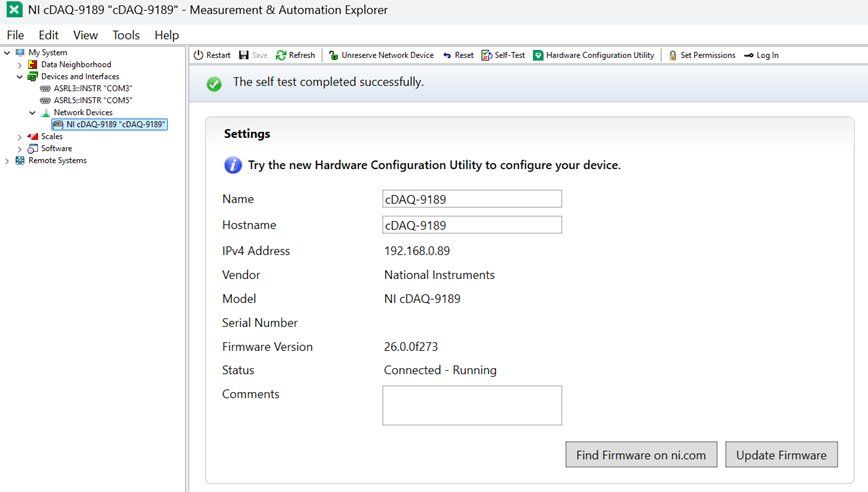Click Unreserve Network Device
Screen dimensions: 868x492
tap(381, 55)
